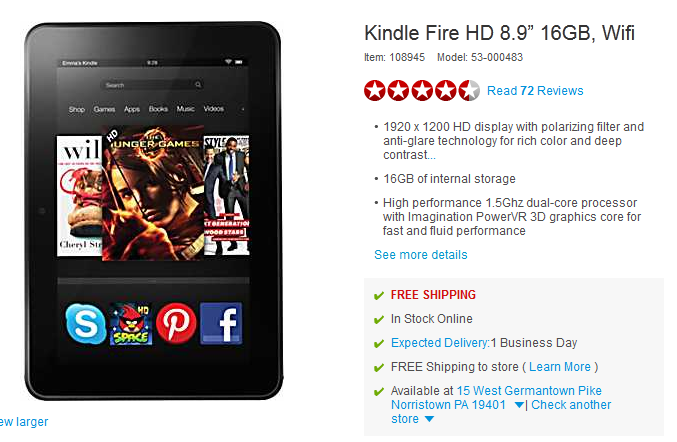This screenshot has width=677, height=442.
Task: Select the Books tab on Kindle screen
Action: point(158,109)
